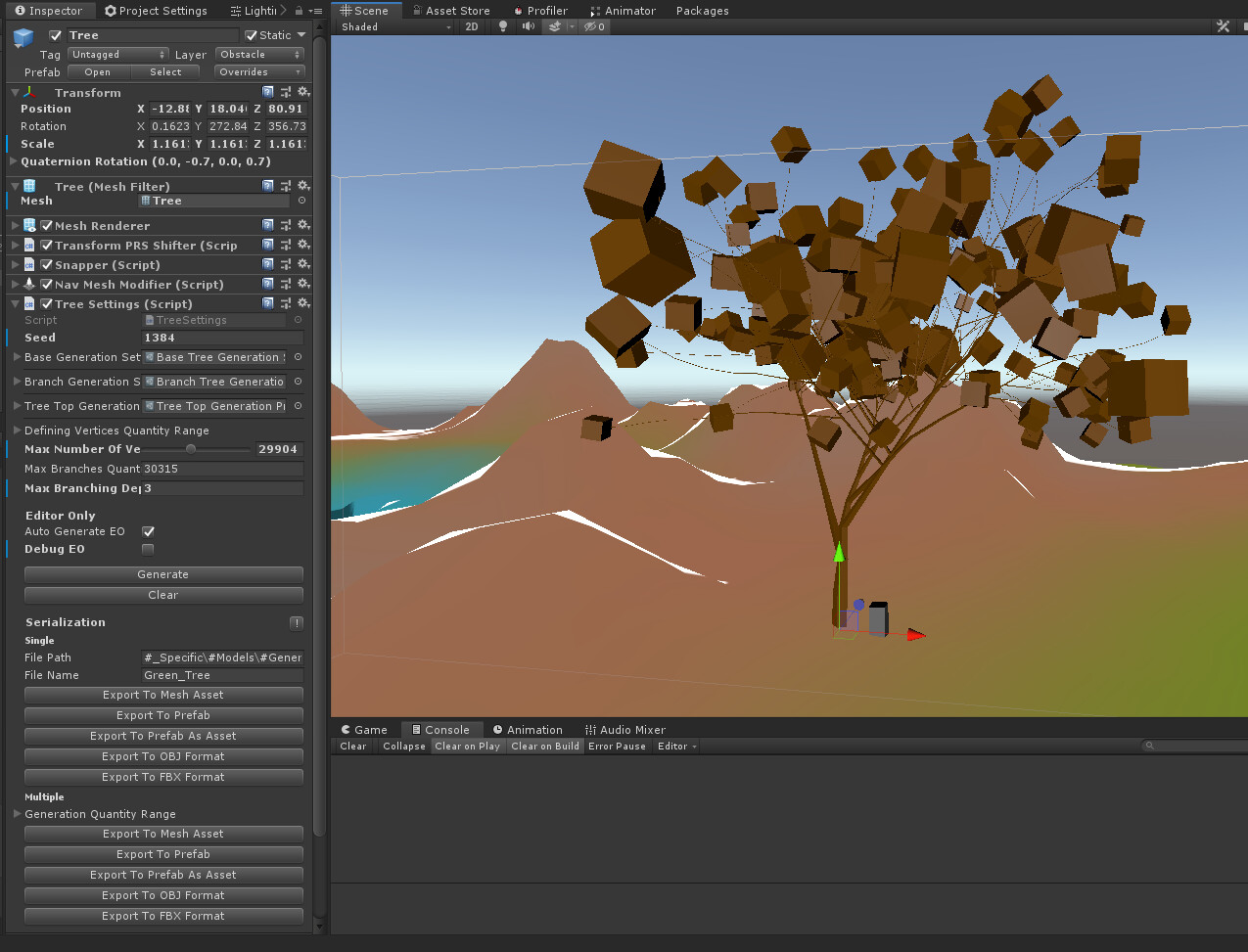Click the Tree prefab cube icon in Inspector
The width and height of the screenshot is (1248, 952).
point(23,38)
